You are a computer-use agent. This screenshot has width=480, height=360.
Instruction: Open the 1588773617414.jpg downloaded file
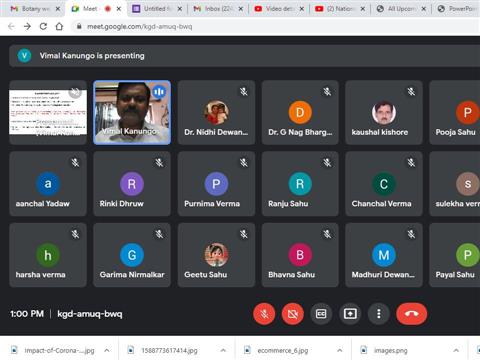(x=169, y=350)
